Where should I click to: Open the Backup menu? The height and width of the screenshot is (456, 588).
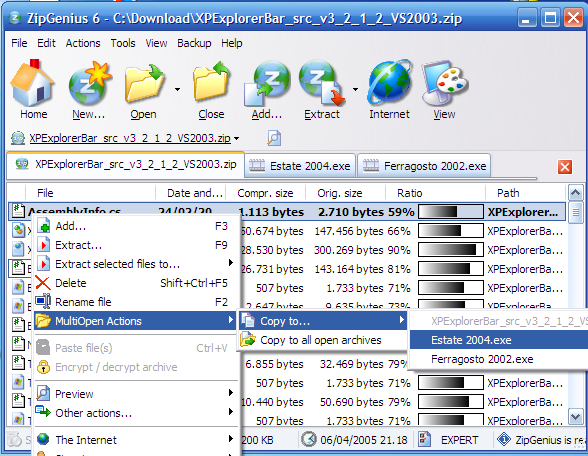[x=194, y=43]
